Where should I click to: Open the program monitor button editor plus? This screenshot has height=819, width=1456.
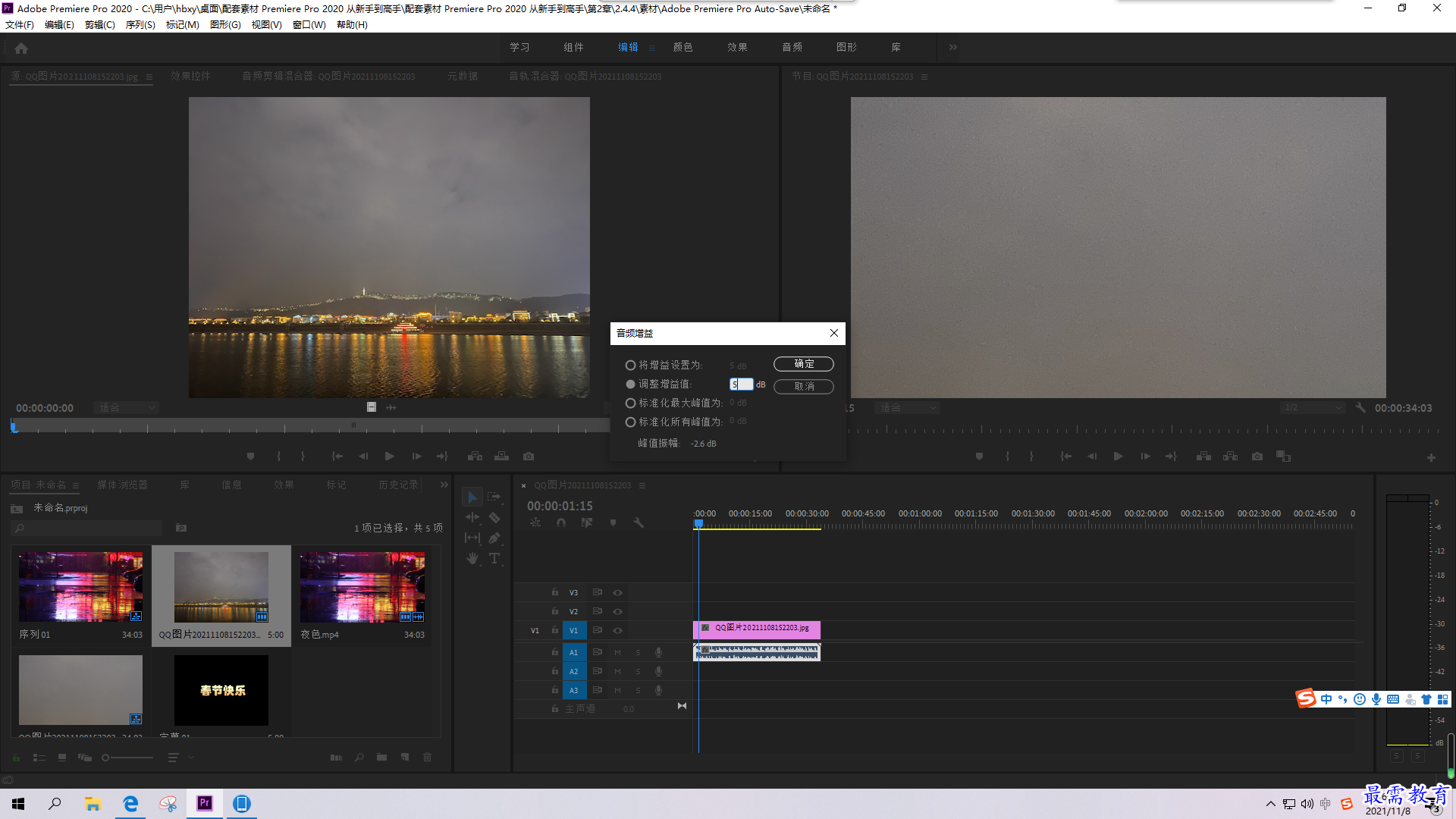click(x=1431, y=457)
